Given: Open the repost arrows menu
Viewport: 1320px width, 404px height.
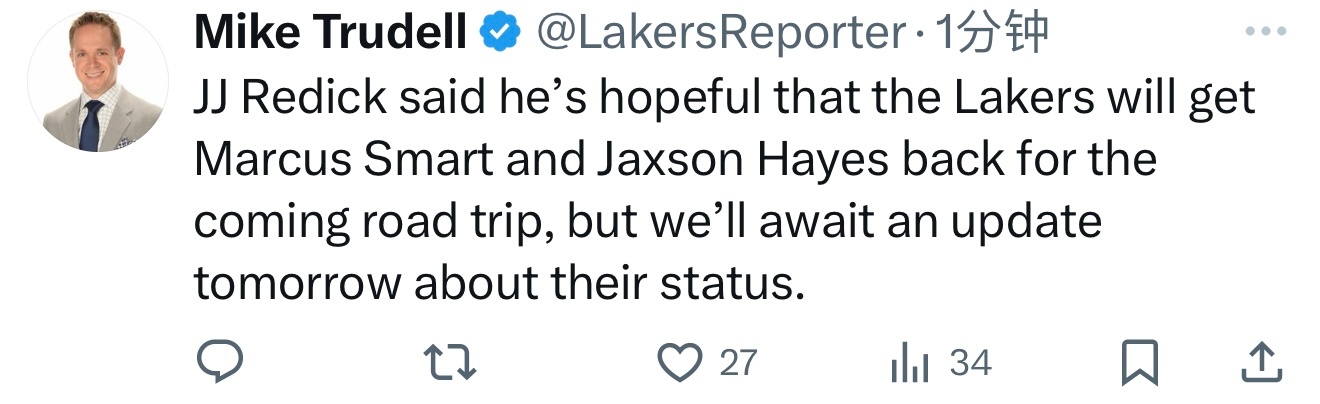Looking at the screenshot, I should 451,362.
